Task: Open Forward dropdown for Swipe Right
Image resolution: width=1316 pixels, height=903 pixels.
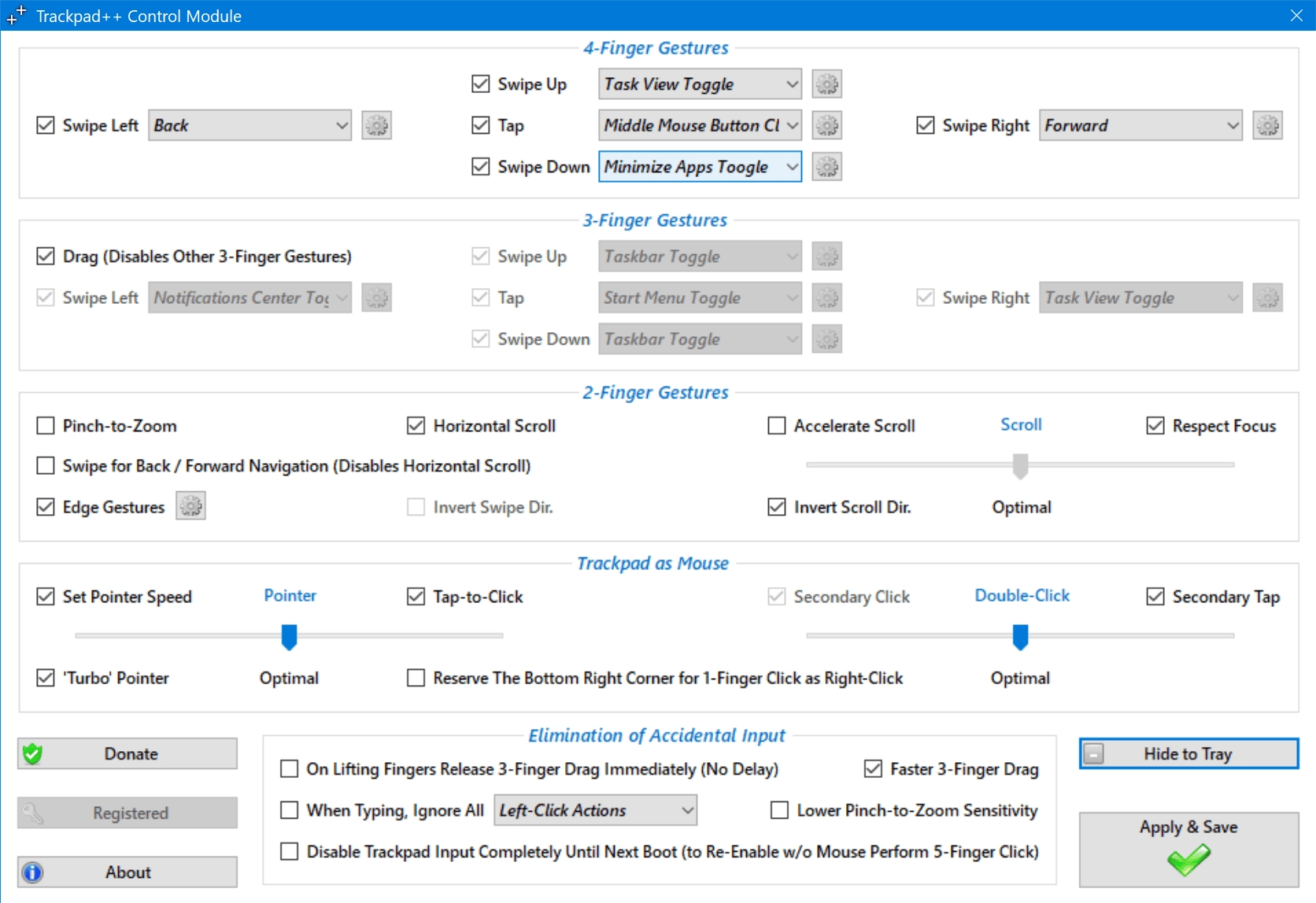Action: (1140, 125)
